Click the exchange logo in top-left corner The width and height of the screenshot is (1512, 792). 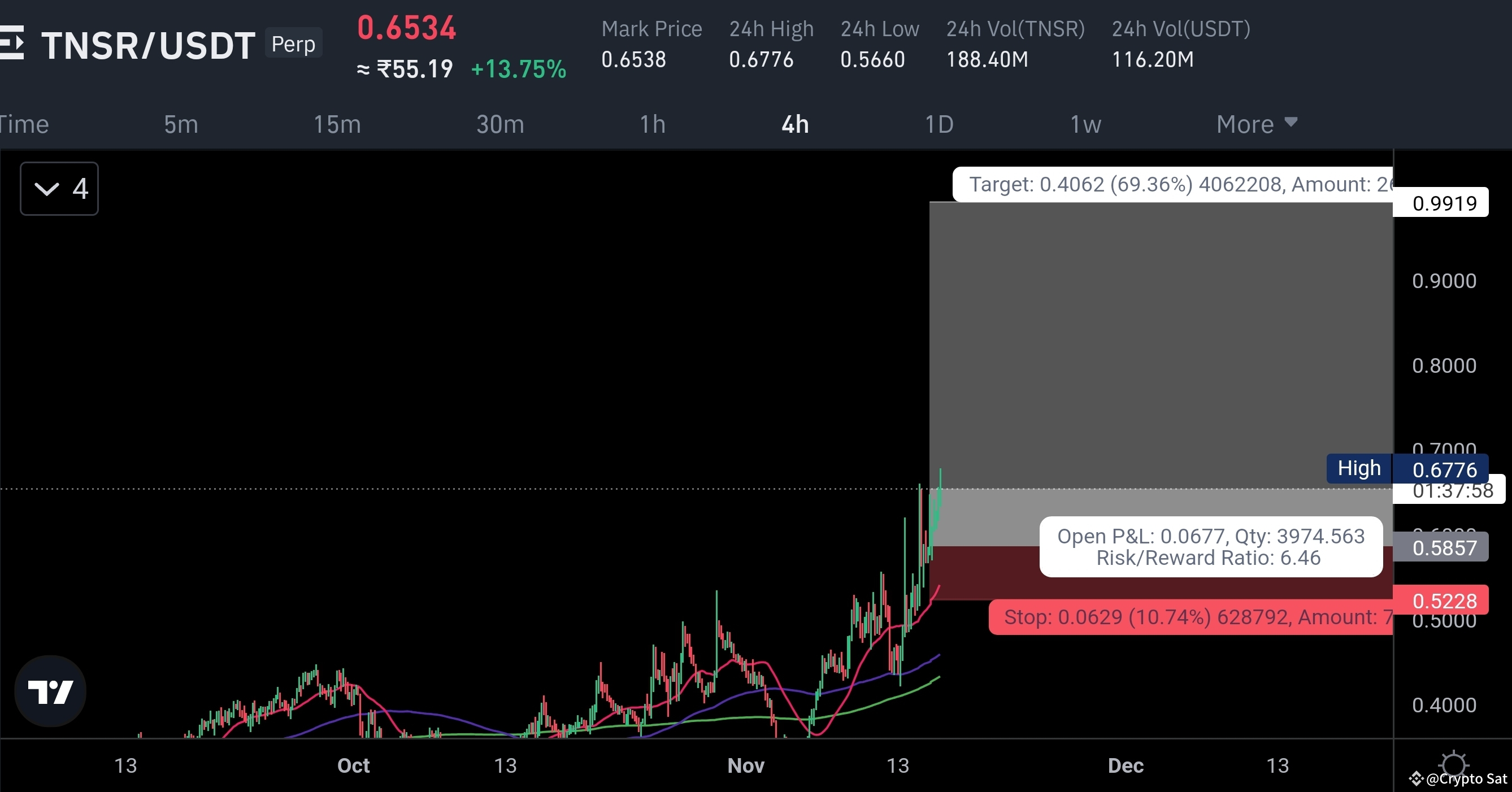coord(12,42)
